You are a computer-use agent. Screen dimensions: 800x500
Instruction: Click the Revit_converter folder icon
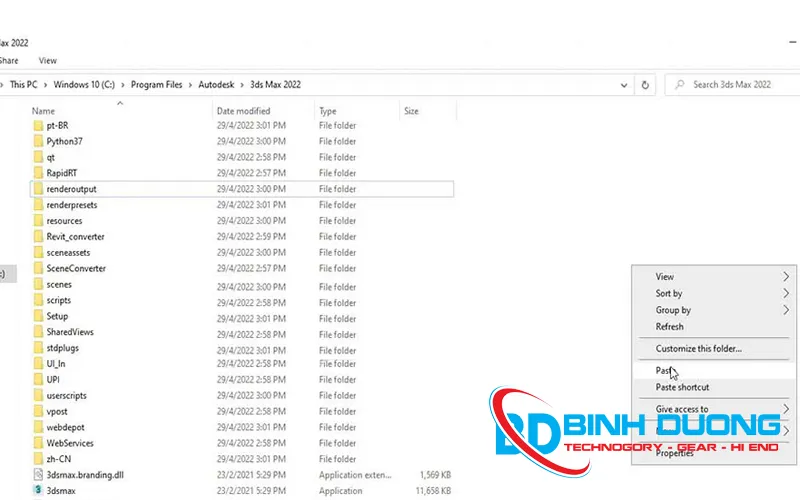pyautogui.click(x=38, y=236)
